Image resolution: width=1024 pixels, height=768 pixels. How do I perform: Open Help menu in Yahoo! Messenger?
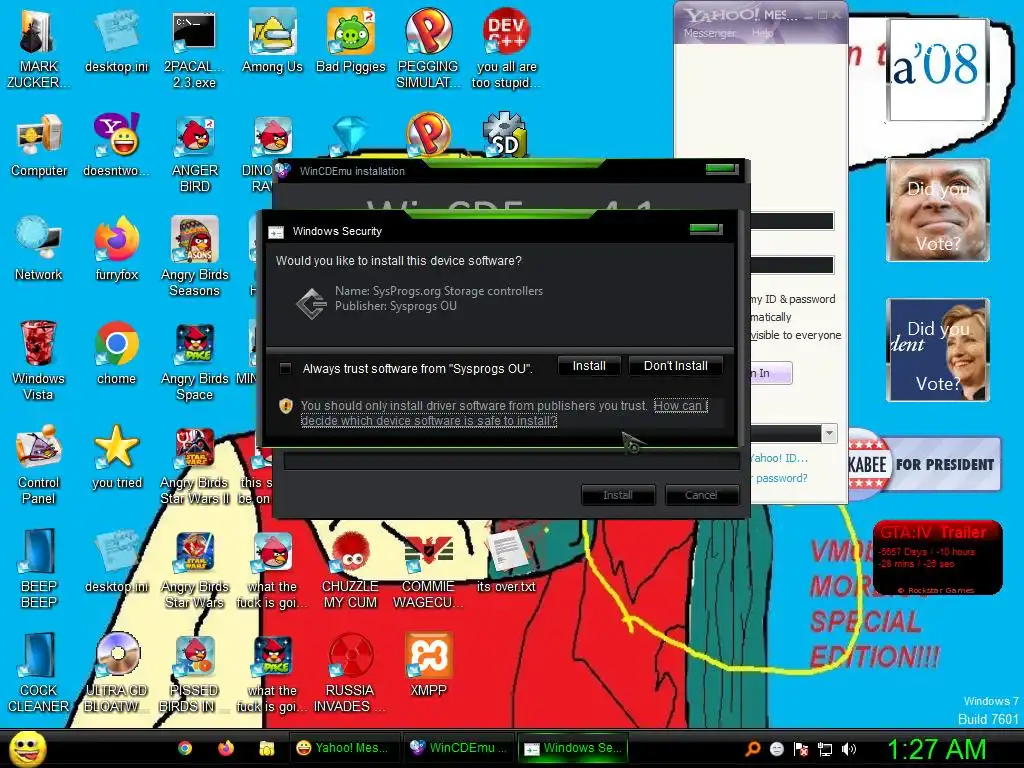761,33
